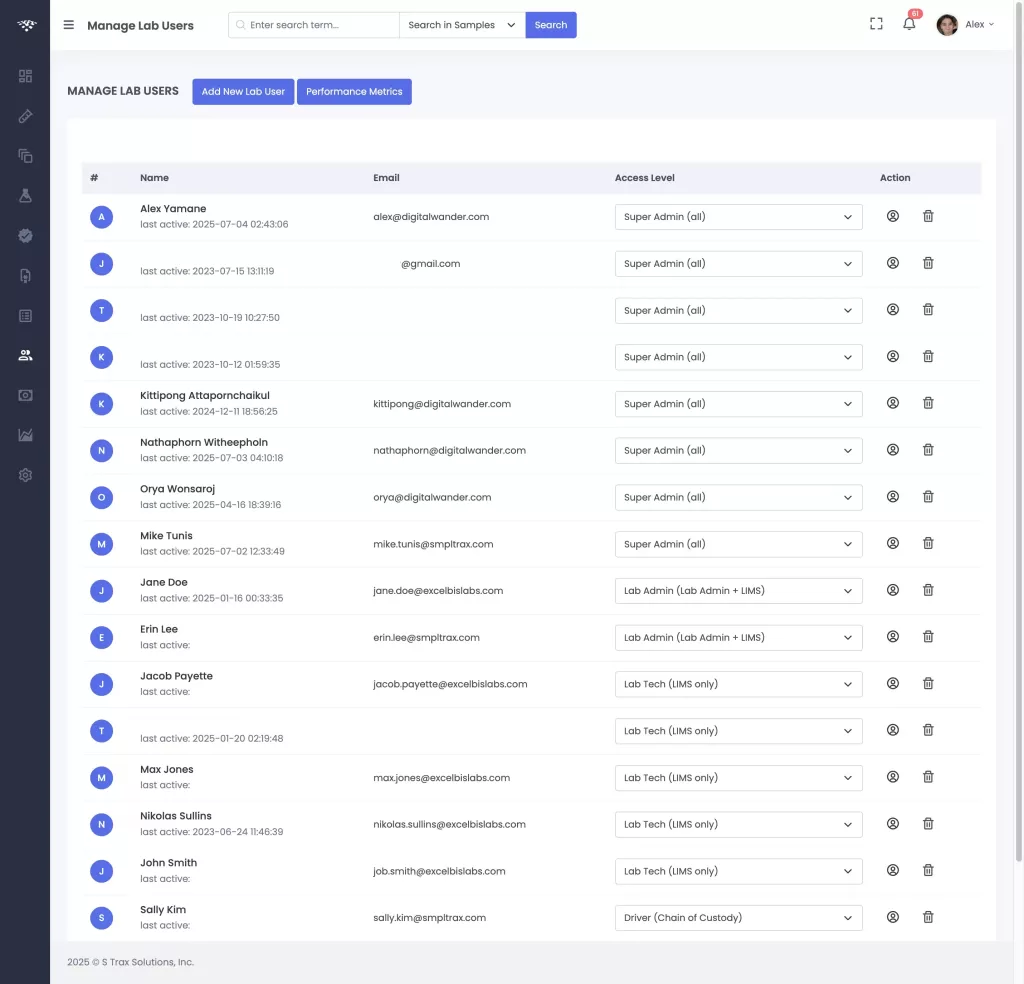Screen dimensions: 1024x984
Task: Open the notifications bell icon
Action: pyautogui.click(x=908, y=24)
